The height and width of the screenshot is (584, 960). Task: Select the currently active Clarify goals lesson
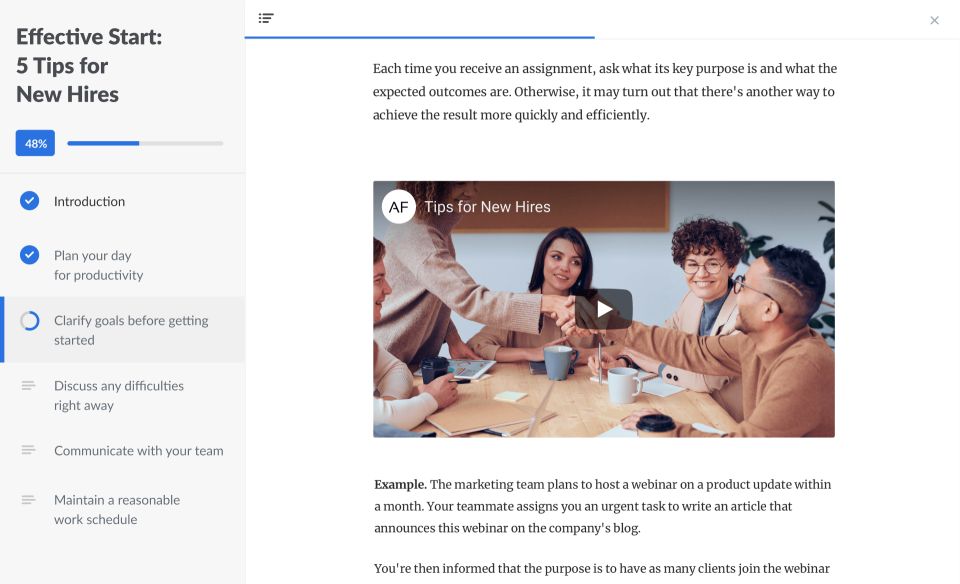[131, 329]
